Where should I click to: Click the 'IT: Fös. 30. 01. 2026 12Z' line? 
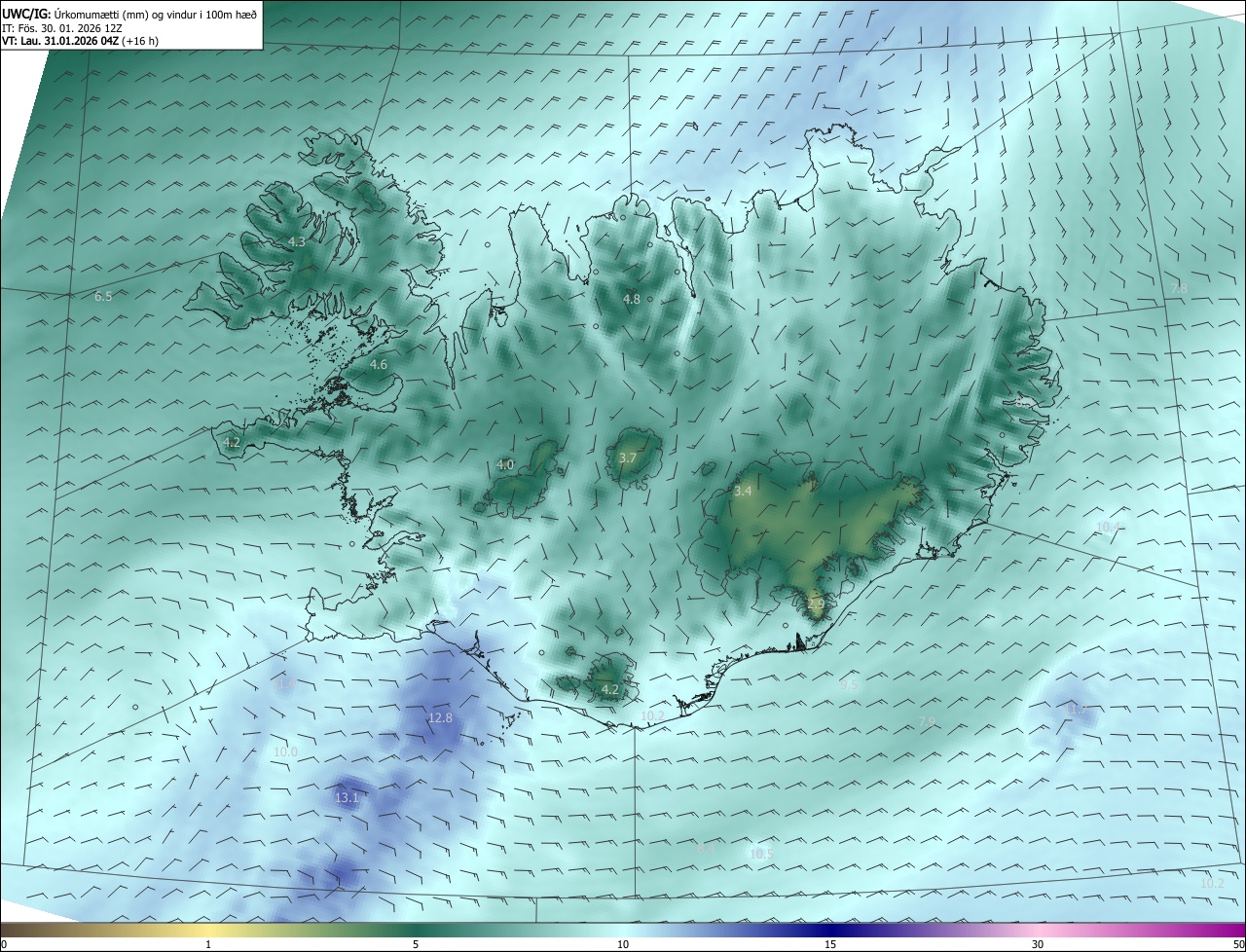pyautogui.click(x=61, y=28)
